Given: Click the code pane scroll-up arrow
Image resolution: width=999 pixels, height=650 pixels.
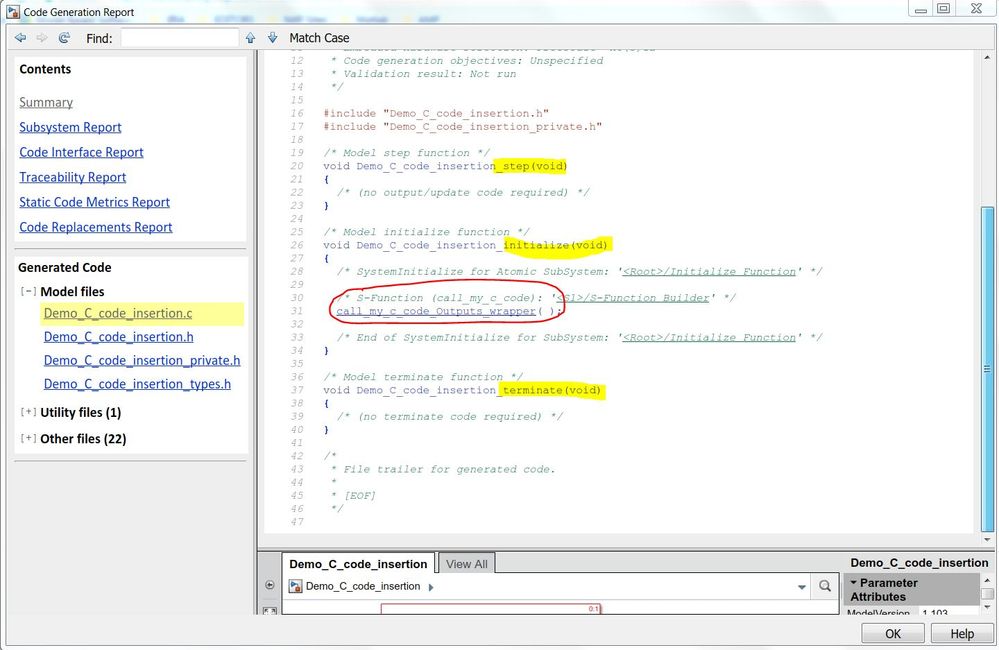Looking at the screenshot, I should point(987,57).
